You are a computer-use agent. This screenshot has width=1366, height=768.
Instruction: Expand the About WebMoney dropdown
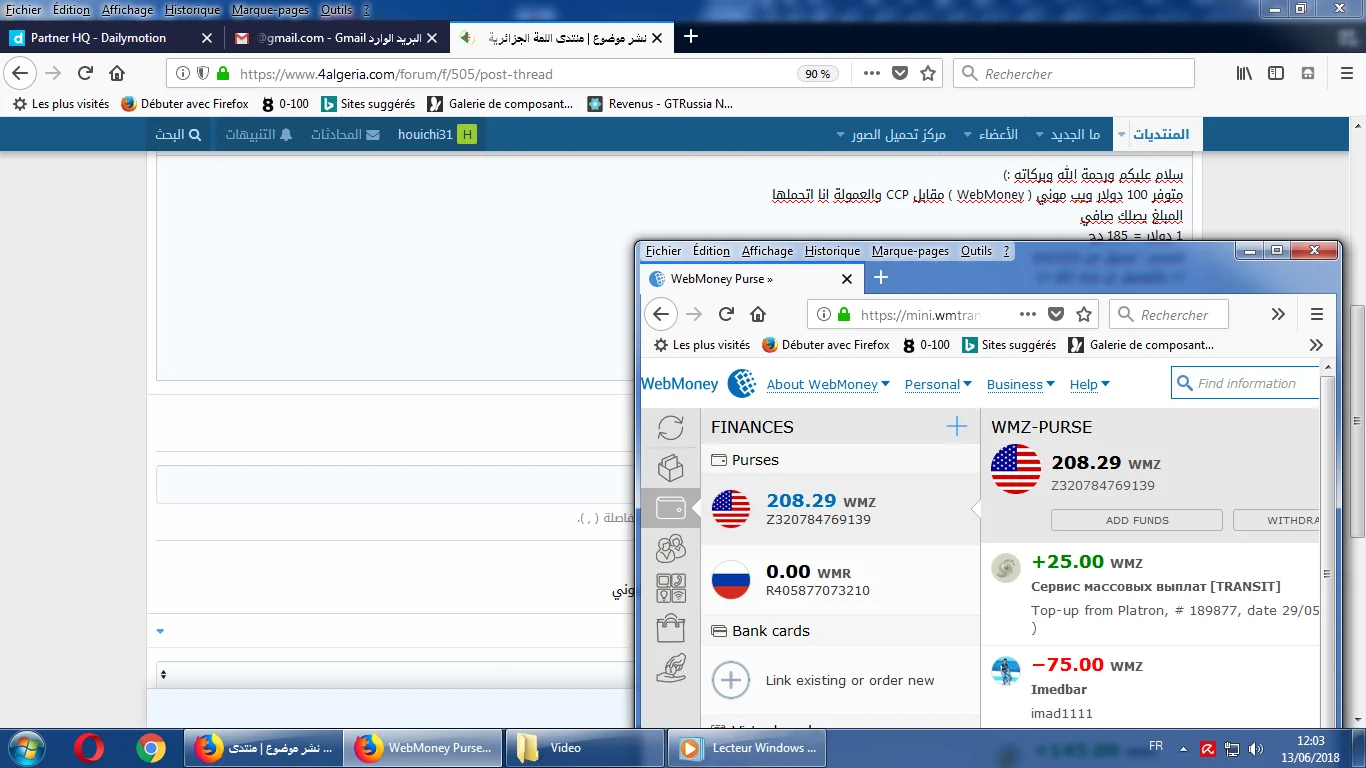coord(827,384)
